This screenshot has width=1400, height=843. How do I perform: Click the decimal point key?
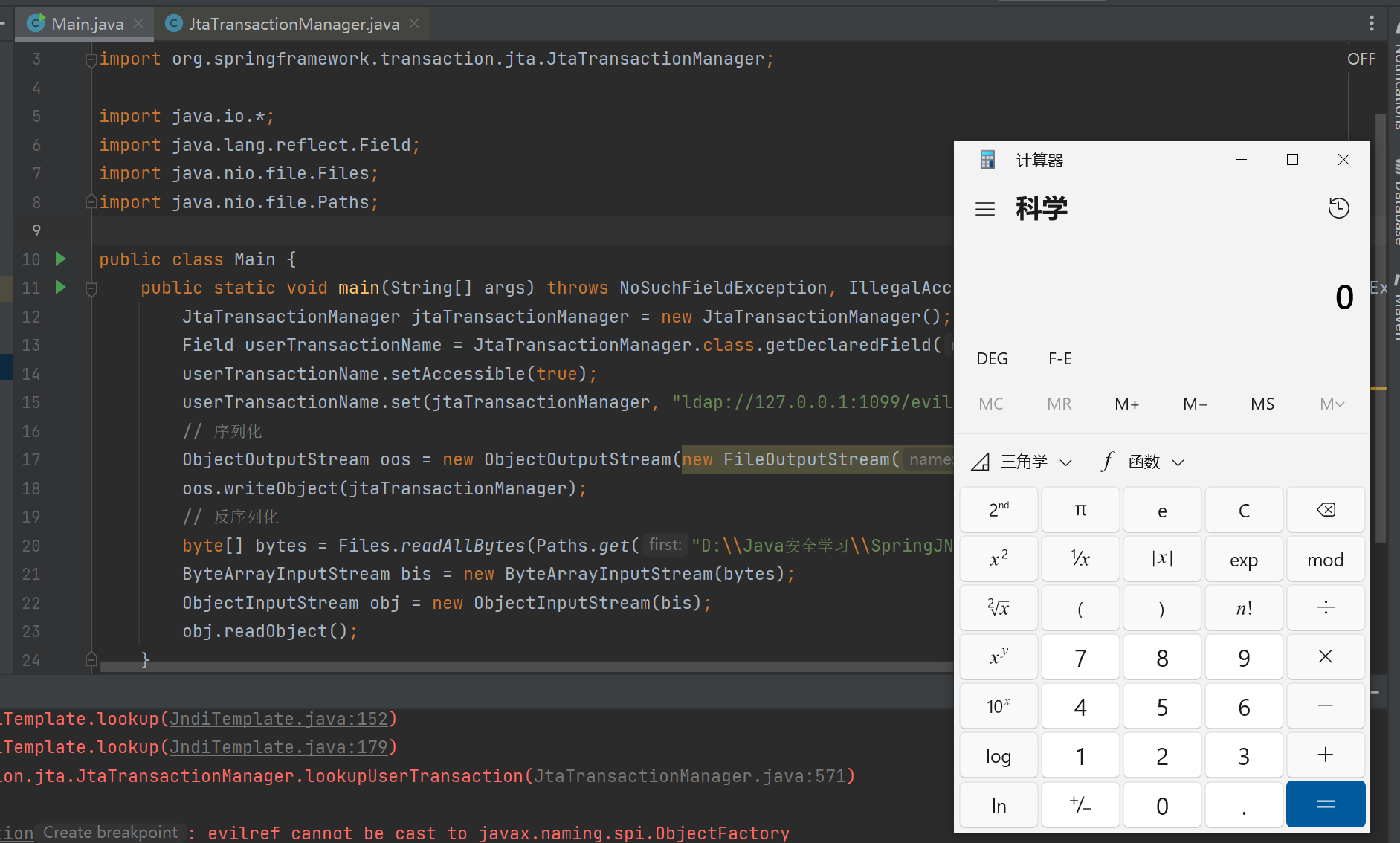tap(1244, 804)
